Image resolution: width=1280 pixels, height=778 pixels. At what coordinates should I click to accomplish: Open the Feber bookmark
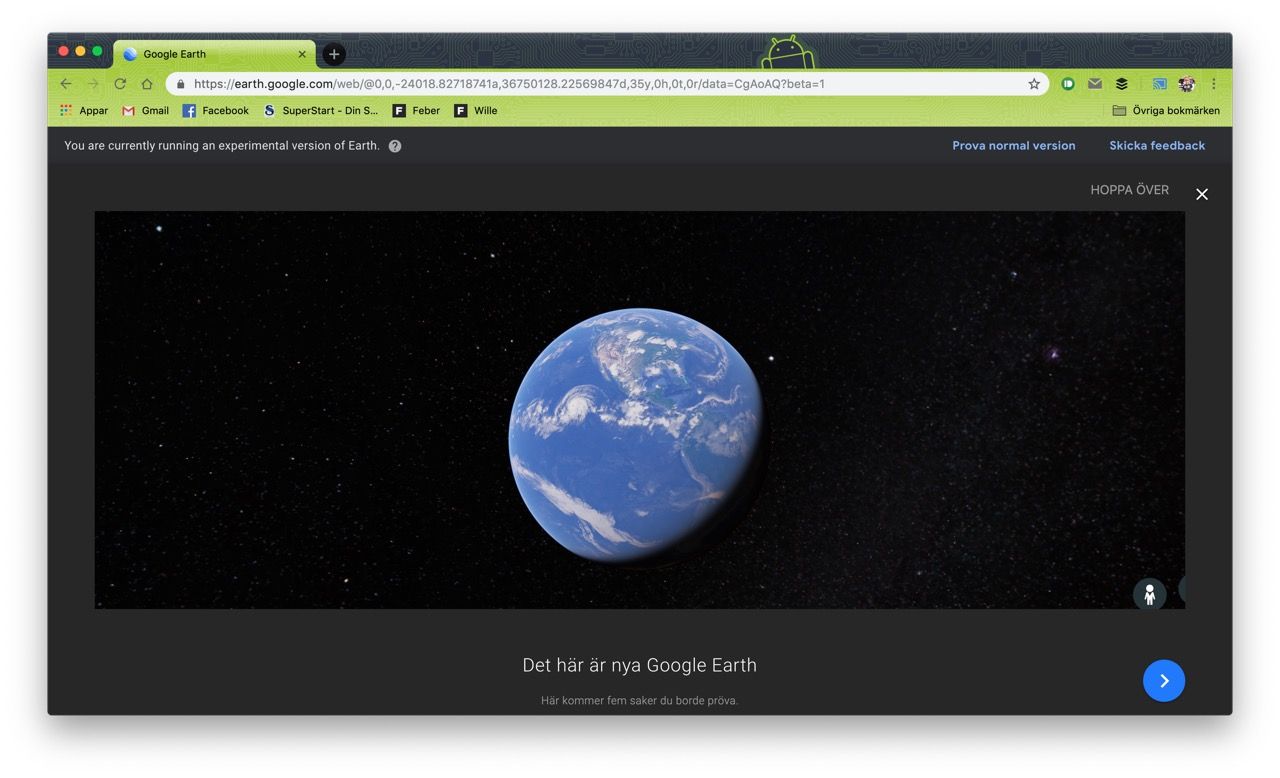[416, 111]
